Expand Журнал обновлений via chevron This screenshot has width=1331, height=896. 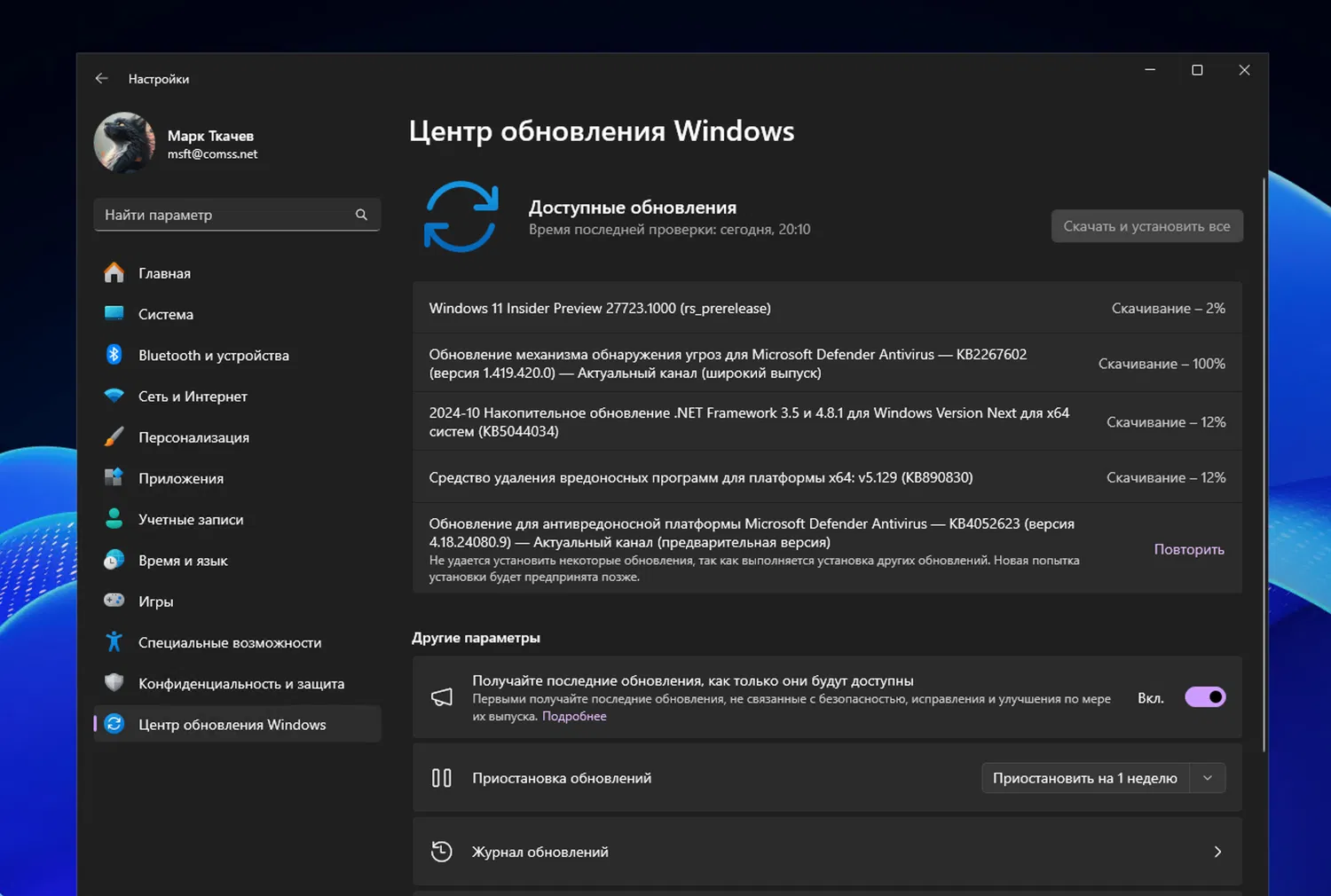coord(1217,851)
